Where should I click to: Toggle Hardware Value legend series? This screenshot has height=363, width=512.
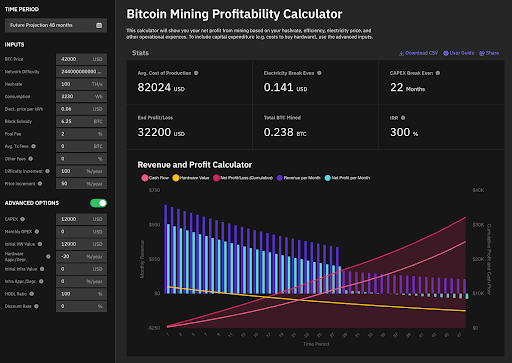coord(191,178)
